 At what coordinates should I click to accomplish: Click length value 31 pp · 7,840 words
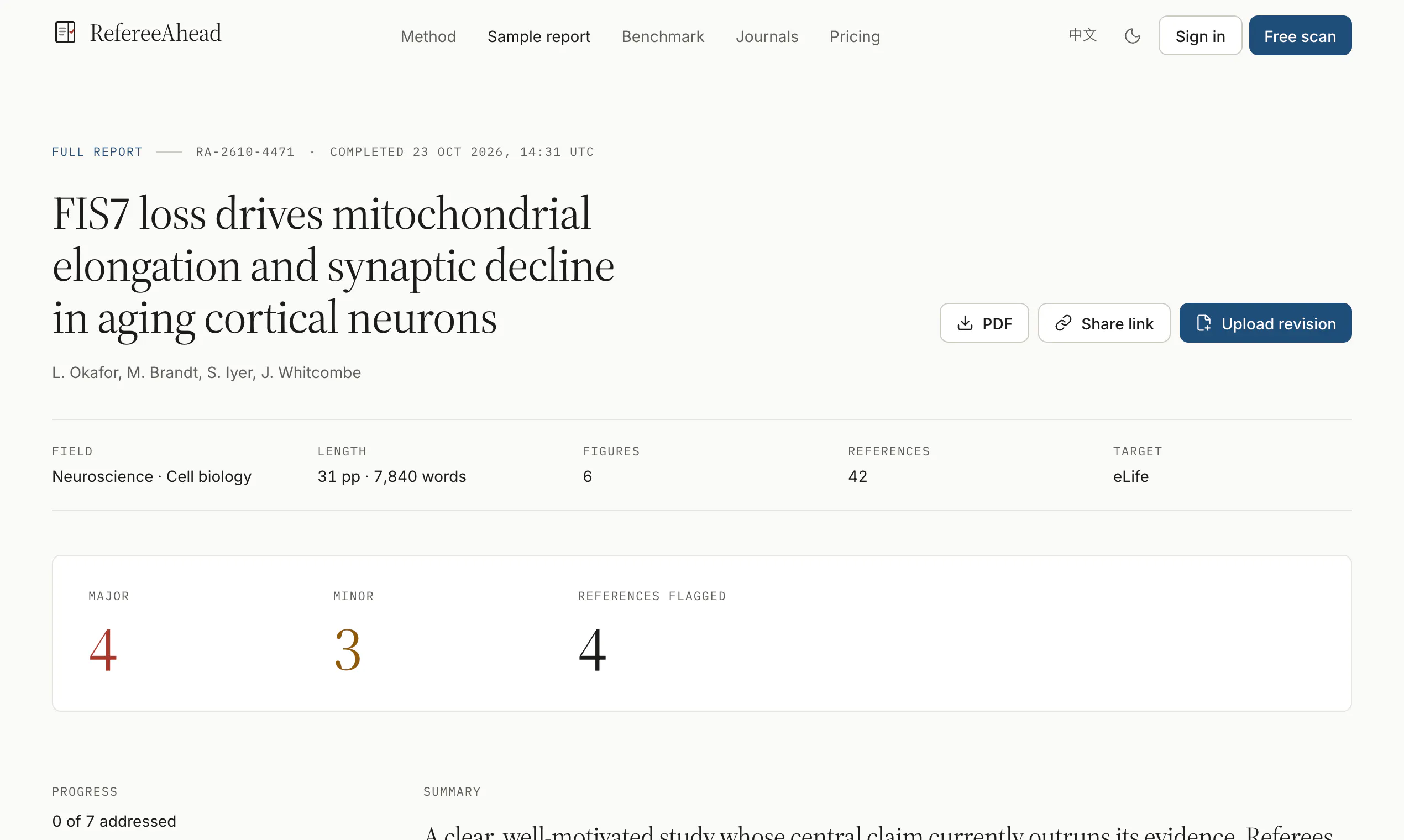392,476
